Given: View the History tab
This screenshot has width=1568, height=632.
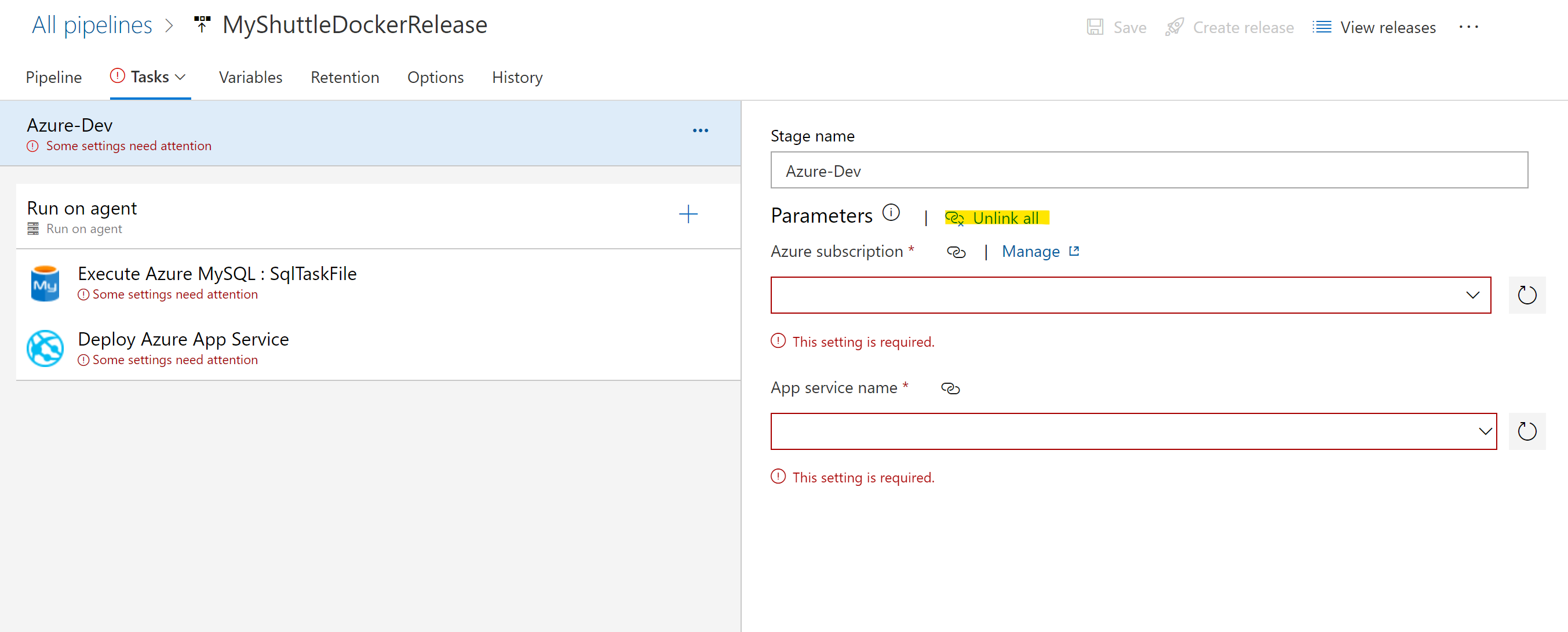Looking at the screenshot, I should [517, 77].
